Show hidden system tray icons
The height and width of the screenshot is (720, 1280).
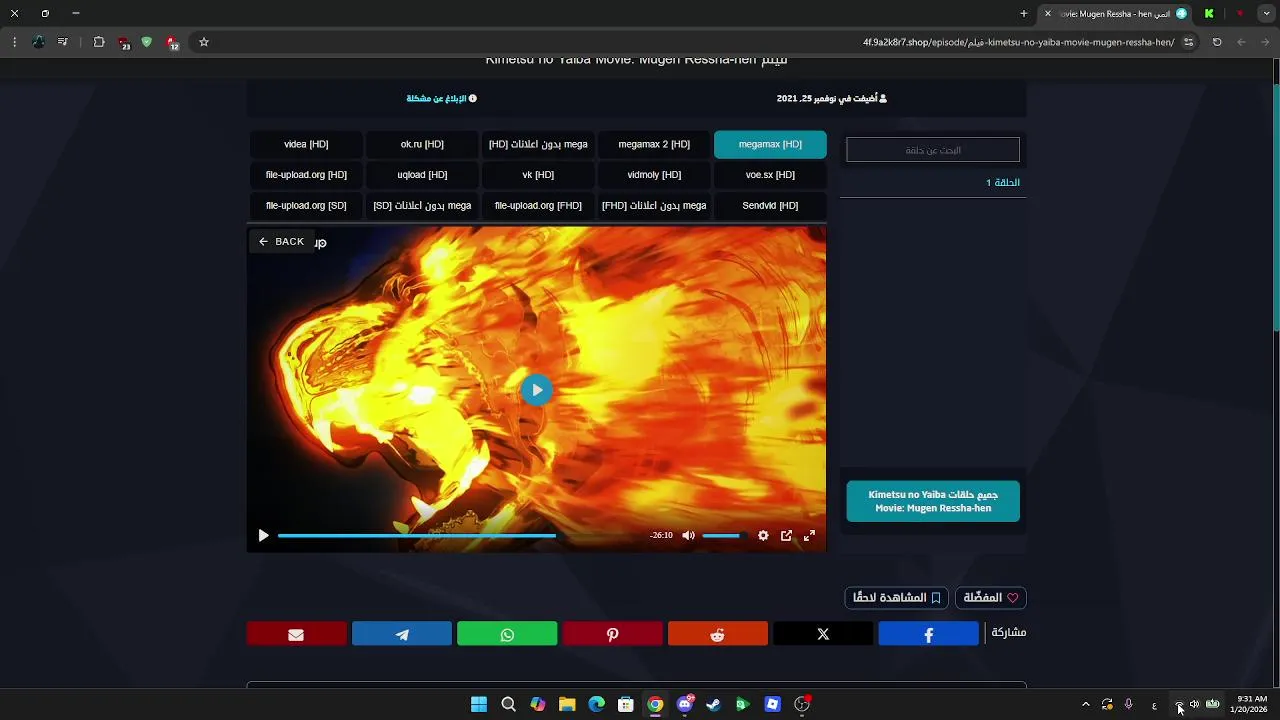(1086, 704)
